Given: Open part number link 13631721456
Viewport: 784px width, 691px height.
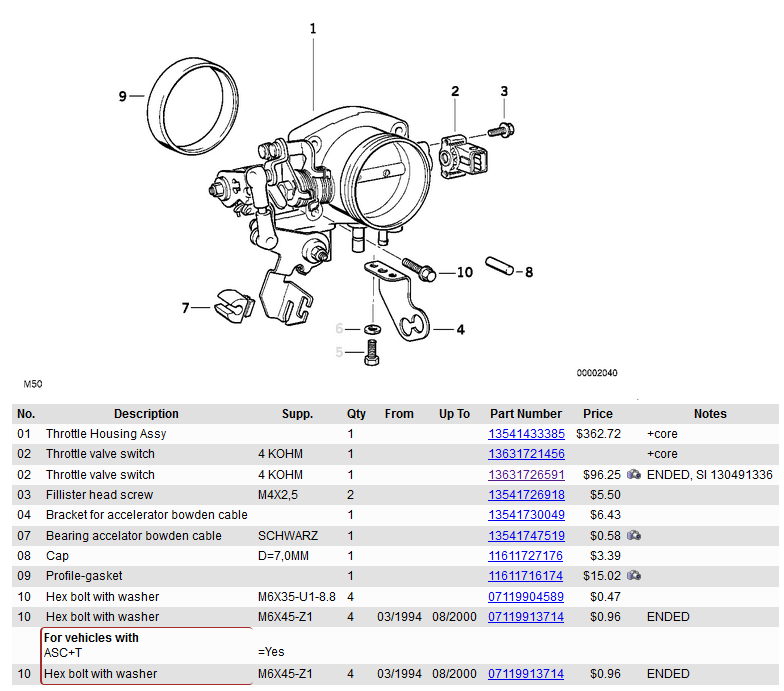Looking at the screenshot, I should 526,454.
